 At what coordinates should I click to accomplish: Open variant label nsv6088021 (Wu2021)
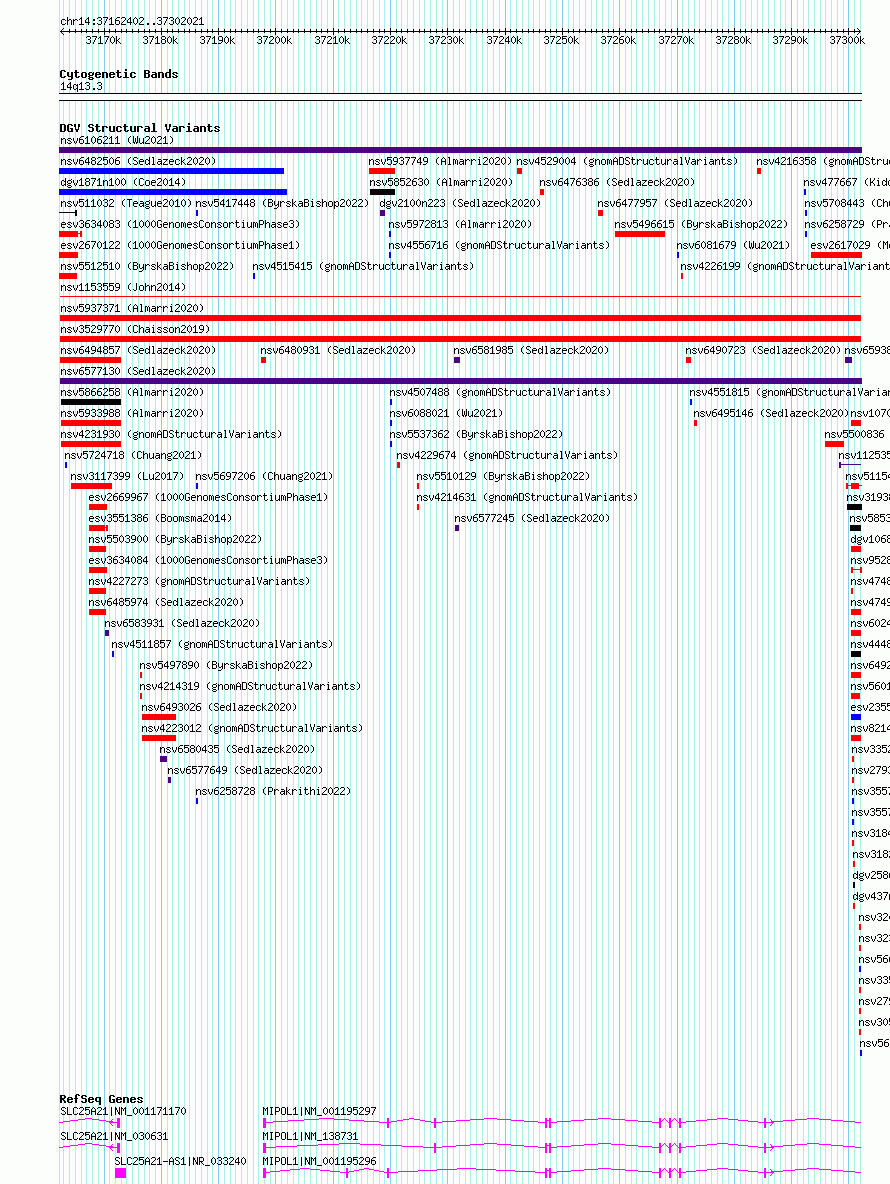(x=446, y=415)
